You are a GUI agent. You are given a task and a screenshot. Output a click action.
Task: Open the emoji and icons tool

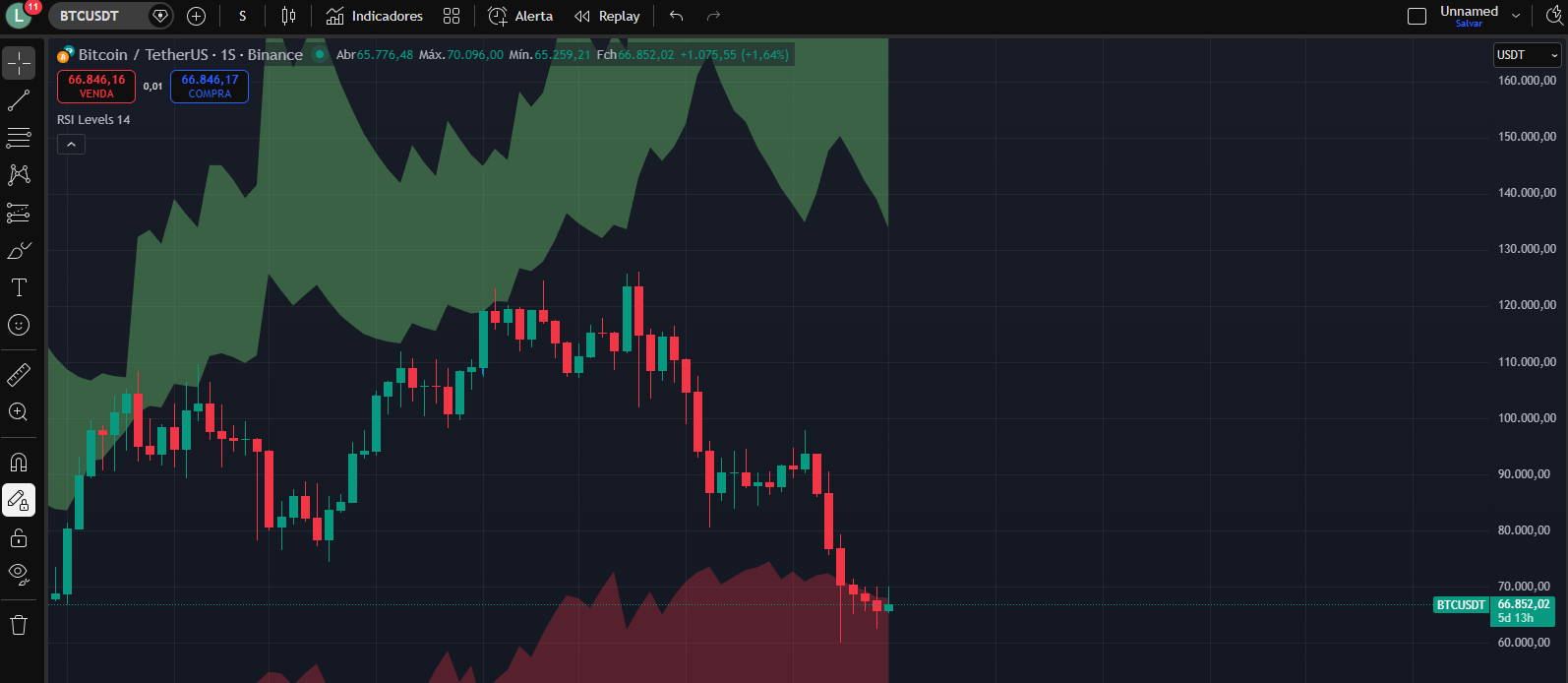pyautogui.click(x=19, y=325)
